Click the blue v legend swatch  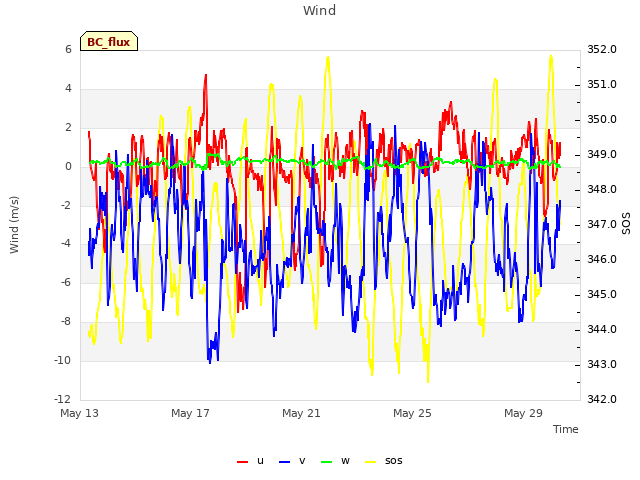click(284, 462)
